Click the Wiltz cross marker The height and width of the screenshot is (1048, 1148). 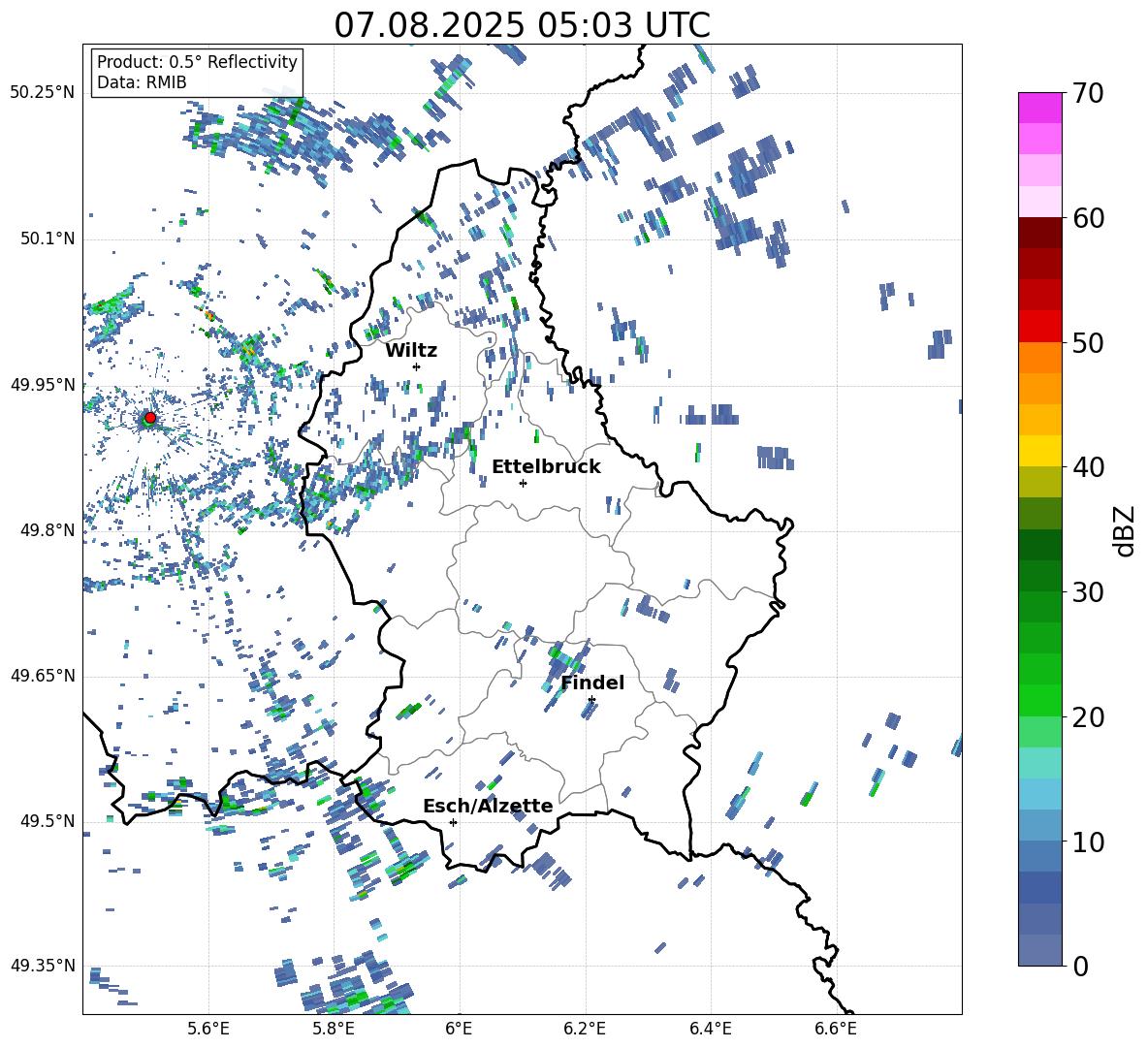(x=417, y=366)
